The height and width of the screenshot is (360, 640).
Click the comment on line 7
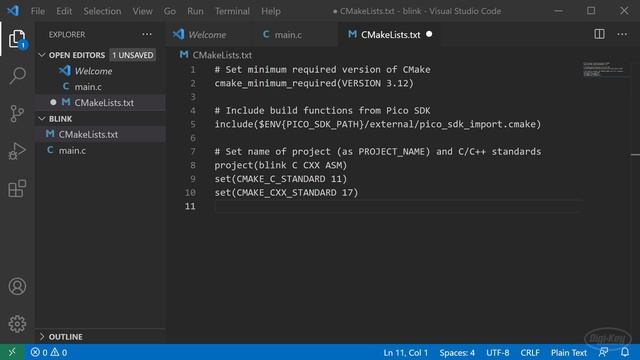[x=378, y=151]
